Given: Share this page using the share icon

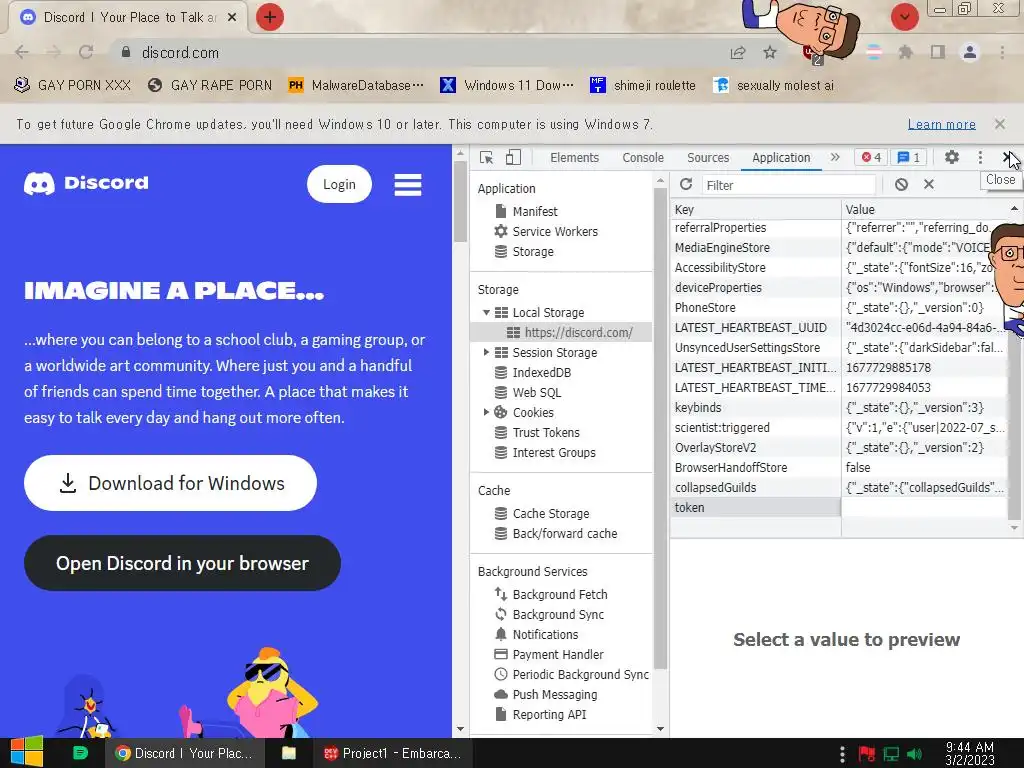Looking at the screenshot, I should 738,52.
